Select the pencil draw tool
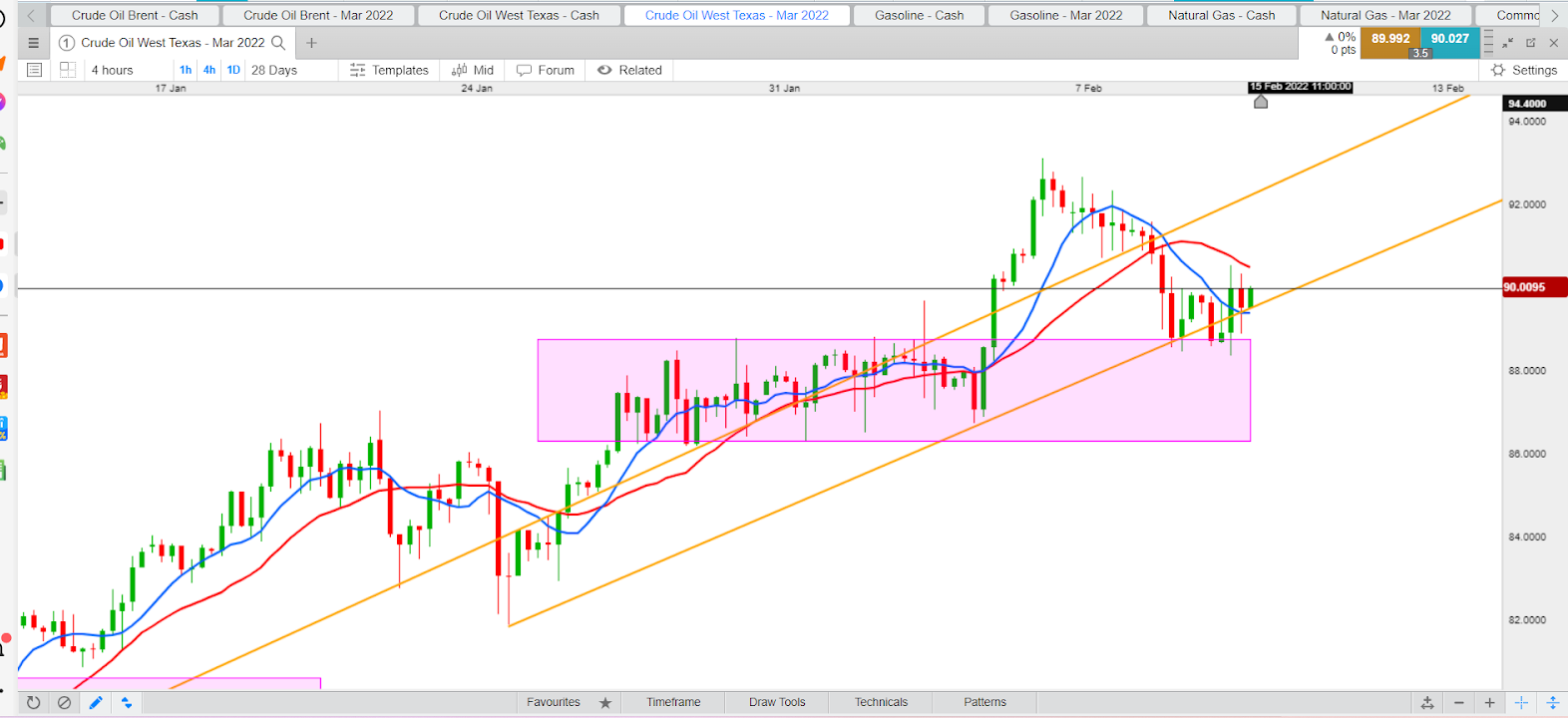Viewport: 1568px width, 718px height. [96, 702]
